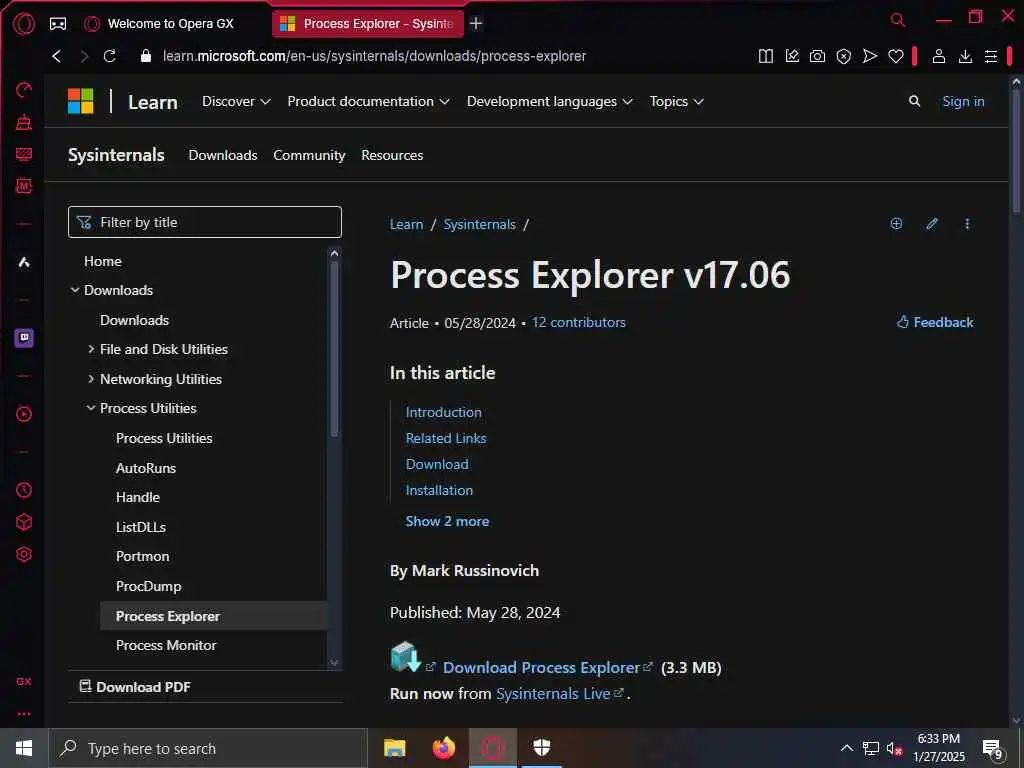Image resolution: width=1024 pixels, height=768 pixels.
Task: Click the Filter by title input
Action: (x=204, y=222)
